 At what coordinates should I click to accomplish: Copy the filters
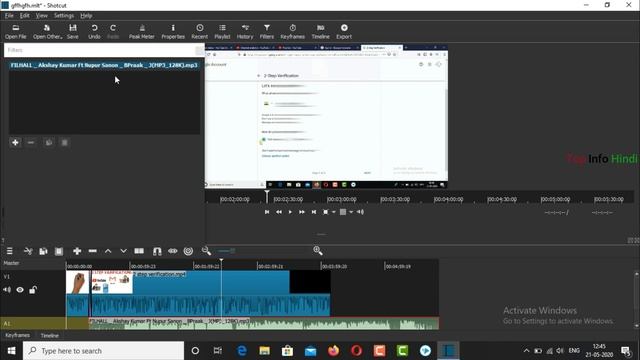[49, 142]
